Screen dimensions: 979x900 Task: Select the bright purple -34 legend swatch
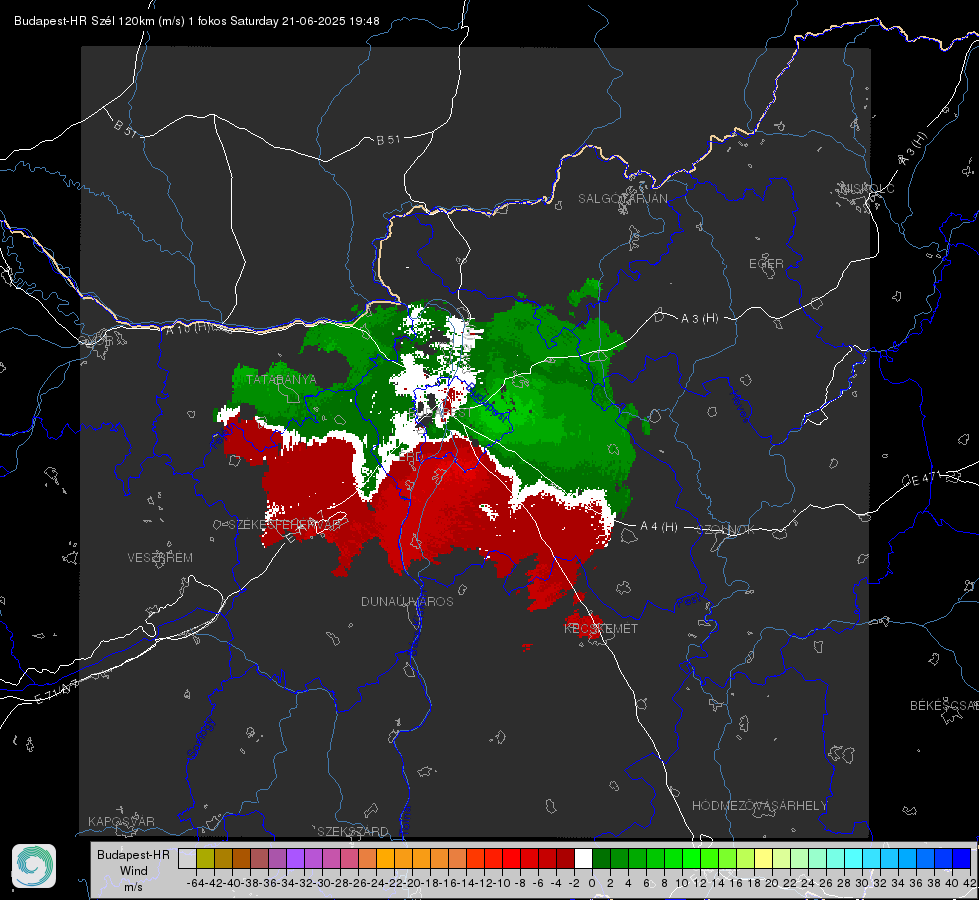click(x=295, y=858)
